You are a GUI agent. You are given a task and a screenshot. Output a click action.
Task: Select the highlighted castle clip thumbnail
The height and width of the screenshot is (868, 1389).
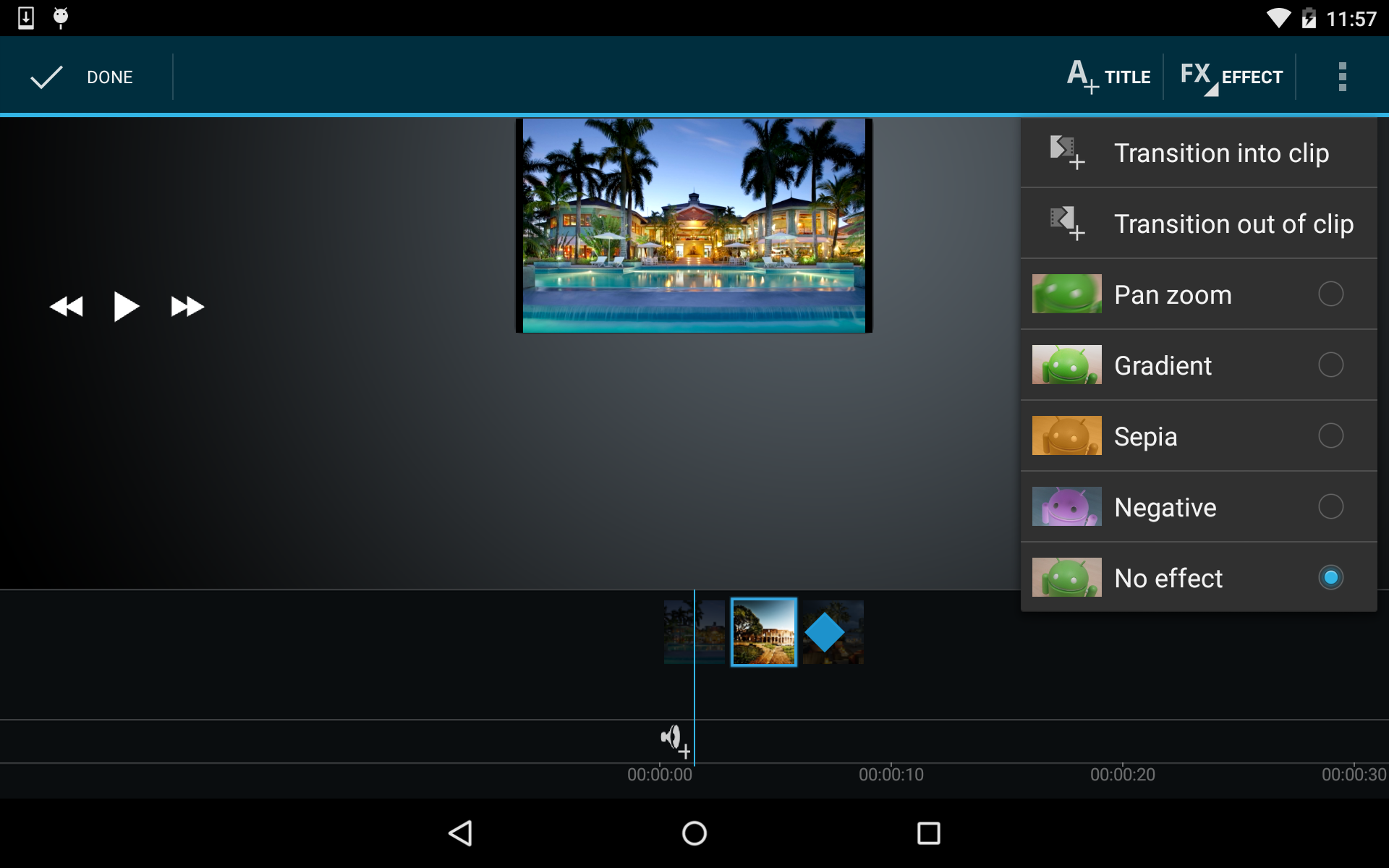[763, 632]
